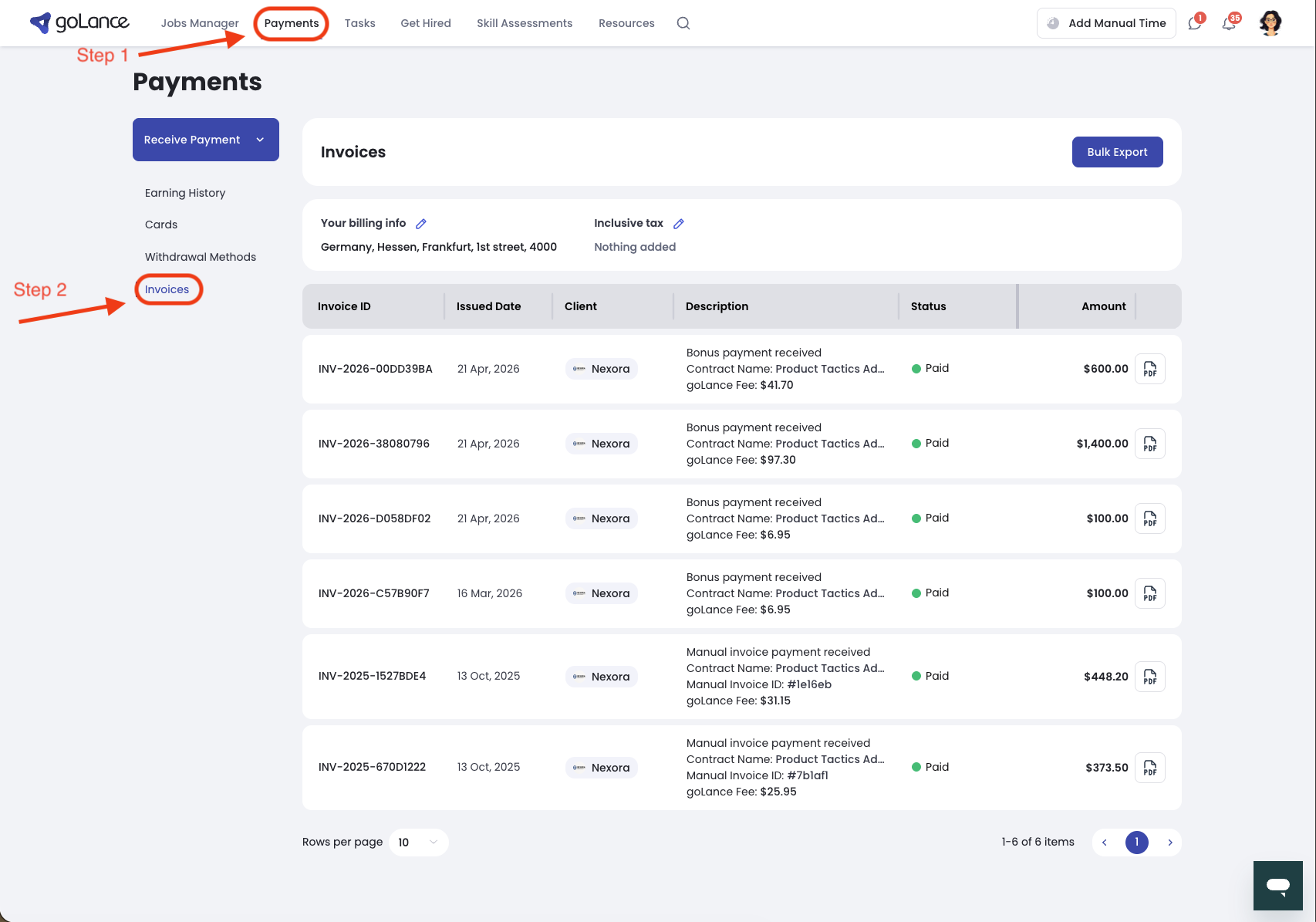
Task: Open the notifications bell icon
Action: 1229,23
